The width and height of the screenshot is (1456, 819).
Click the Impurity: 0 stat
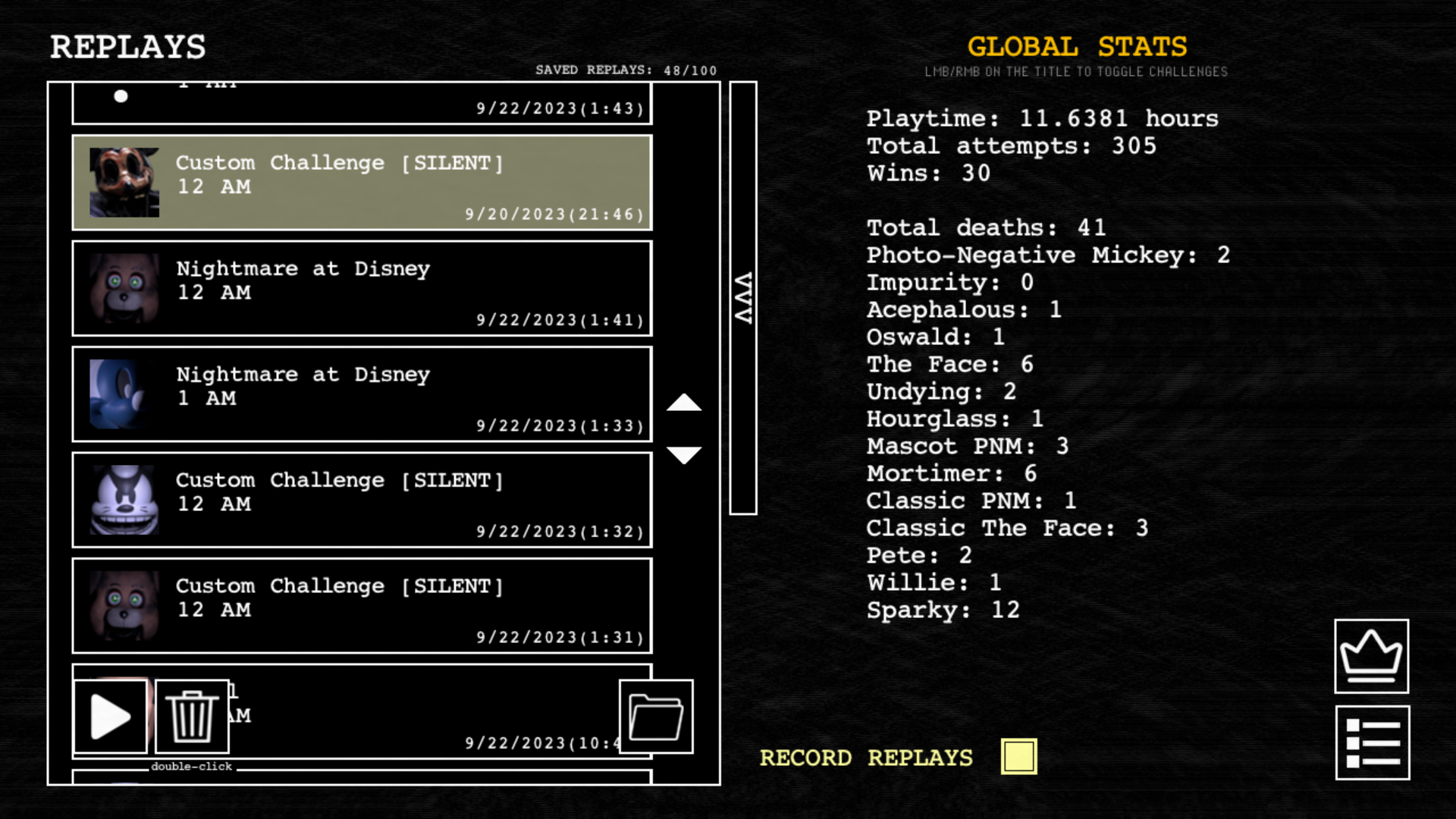tap(950, 283)
